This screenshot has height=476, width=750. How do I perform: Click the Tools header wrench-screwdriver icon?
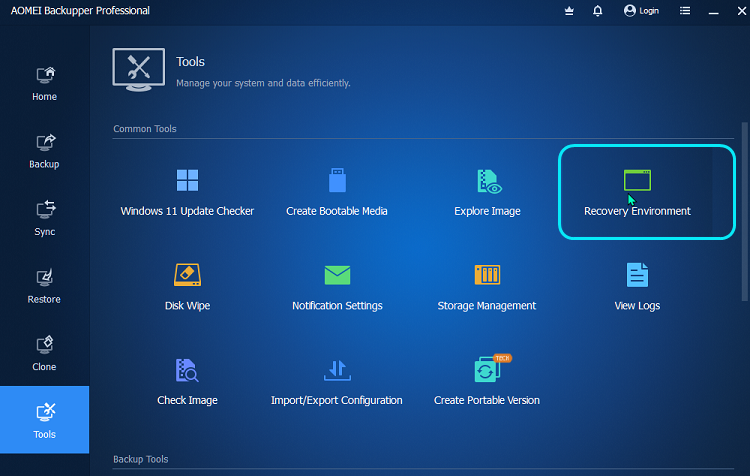pos(139,69)
